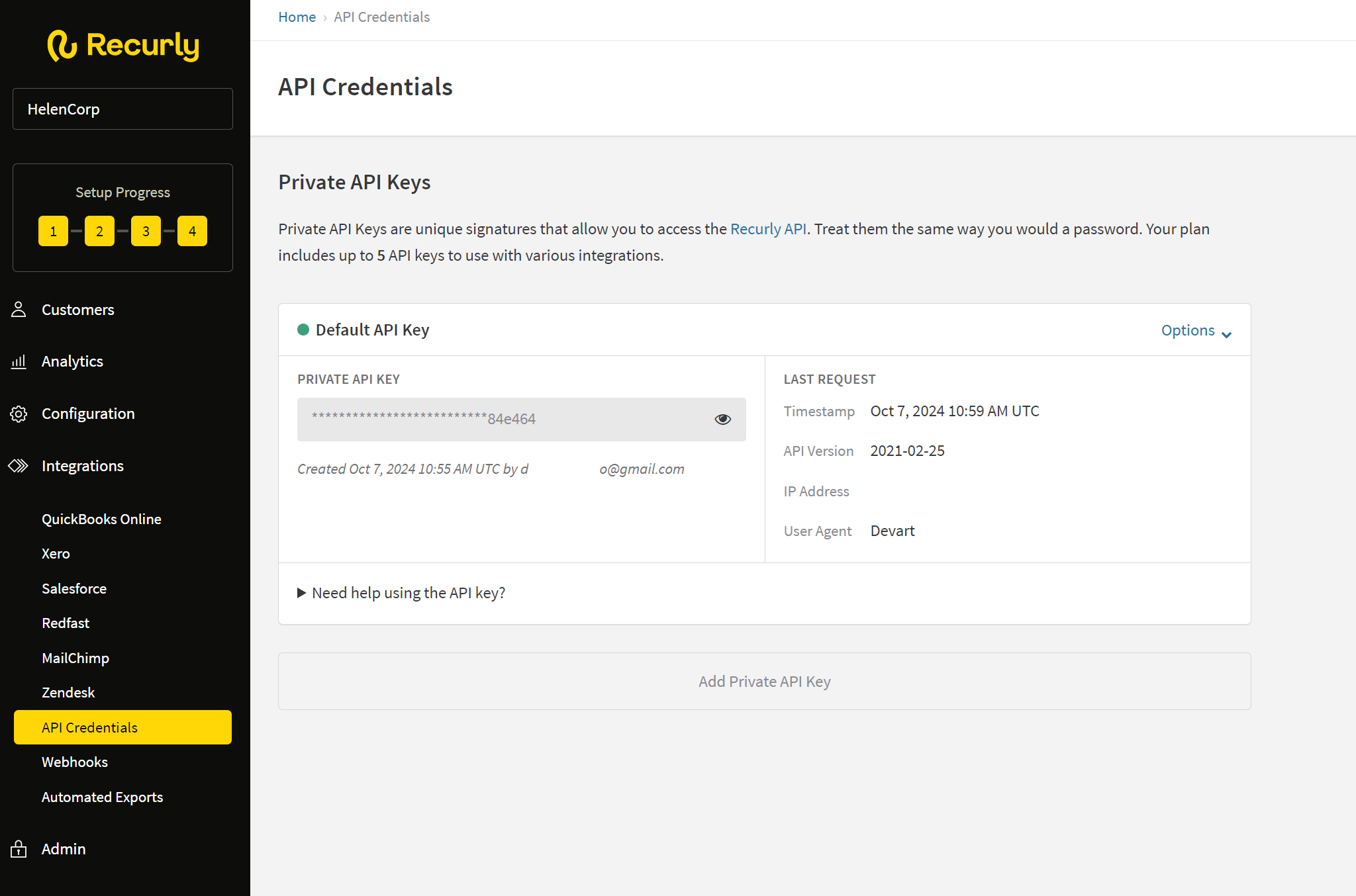Click the User Agent value Devart
Screen dimensions: 1356x896
(x=893, y=531)
